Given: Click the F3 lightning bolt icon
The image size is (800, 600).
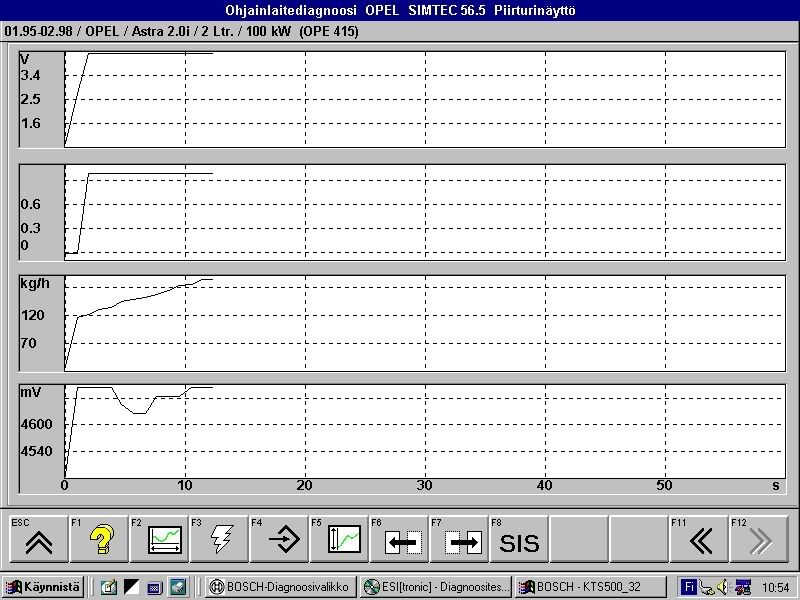Looking at the screenshot, I should tap(219, 541).
